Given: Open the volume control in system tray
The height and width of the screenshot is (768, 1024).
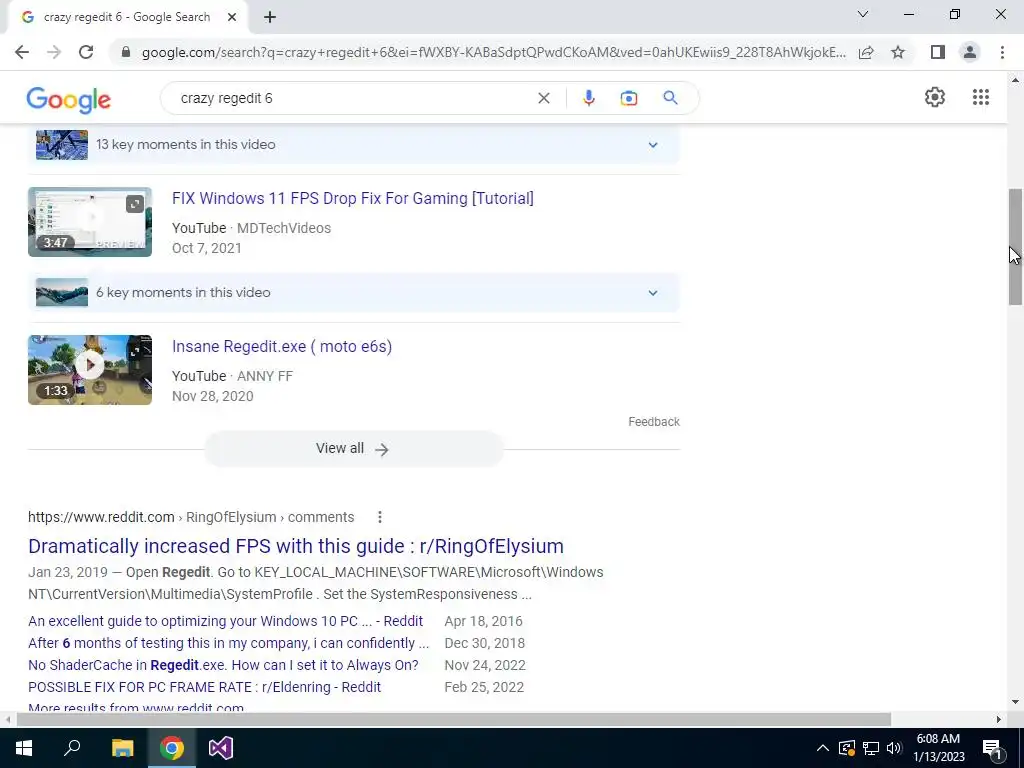Looking at the screenshot, I should [894, 748].
